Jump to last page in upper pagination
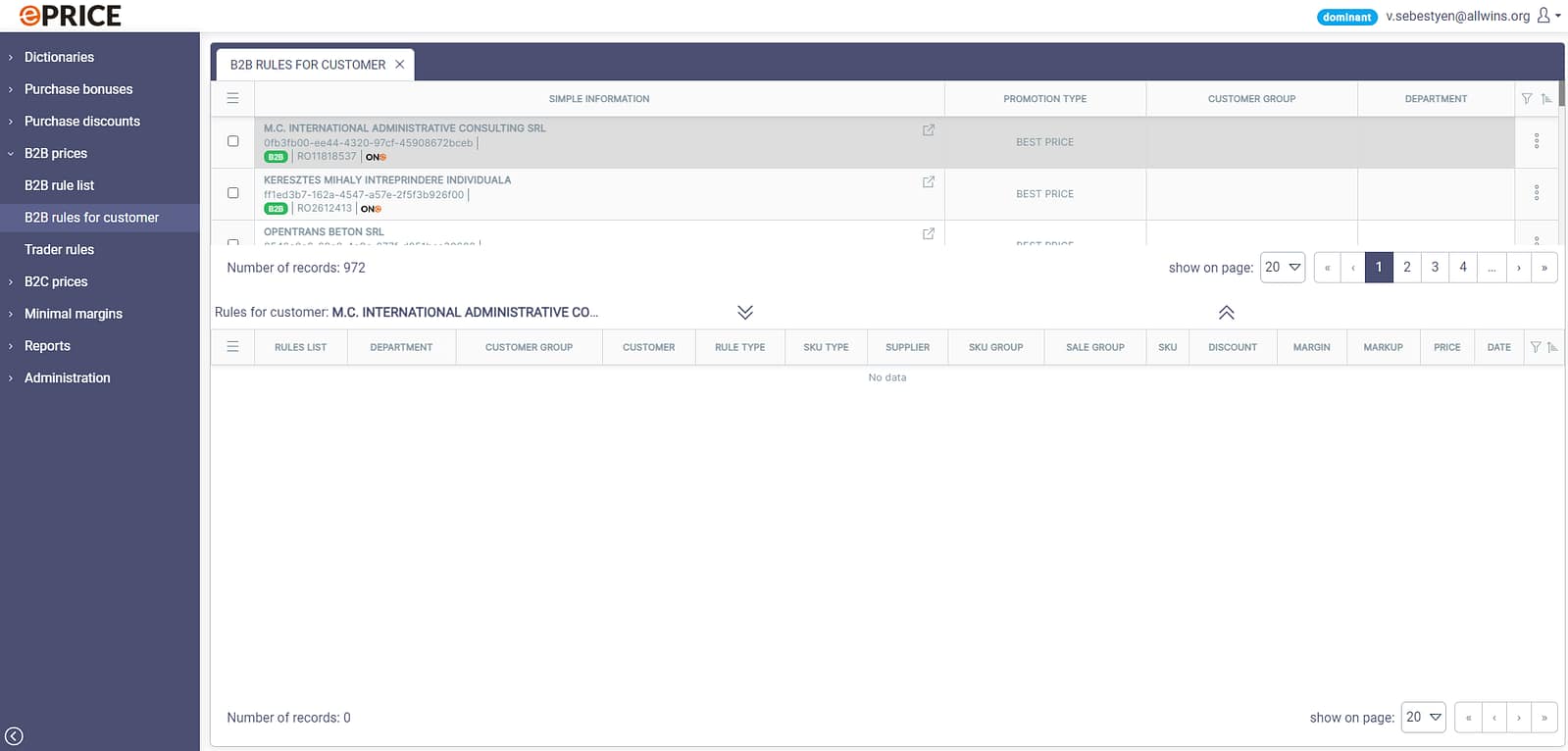This screenshot has height=751, width=1568. point(1543,268)
